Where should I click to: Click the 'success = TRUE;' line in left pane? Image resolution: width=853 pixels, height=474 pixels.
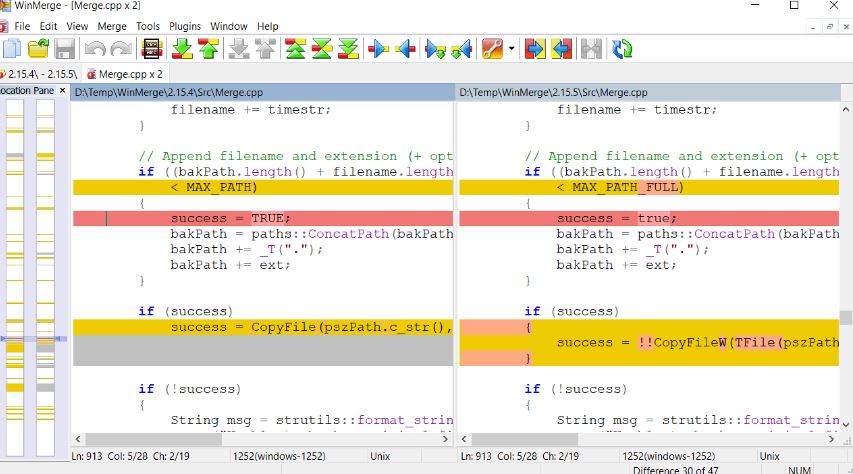(263, 218)
